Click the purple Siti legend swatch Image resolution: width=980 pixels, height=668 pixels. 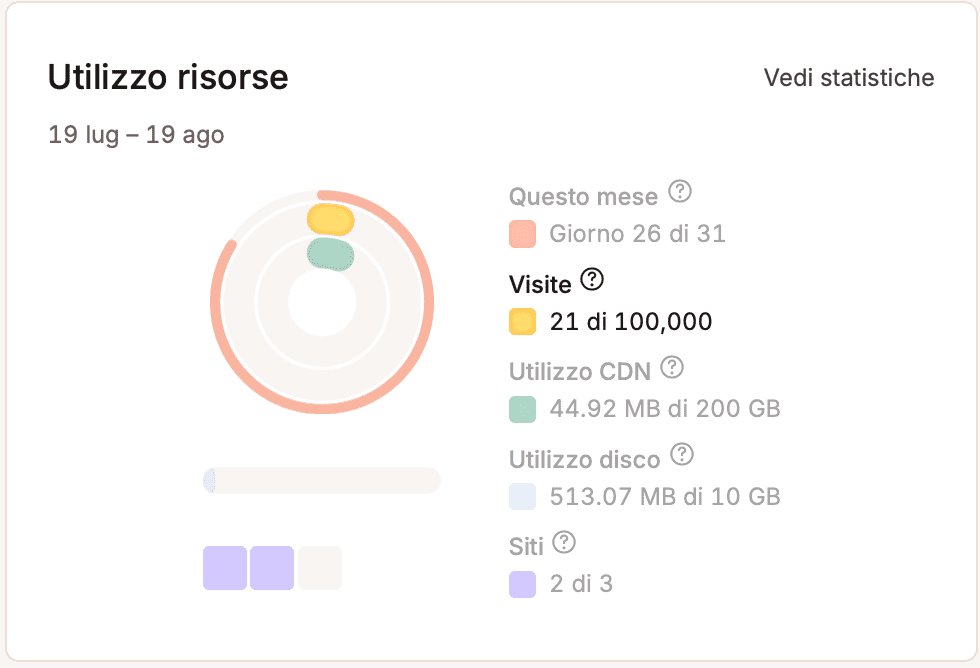tap(522, 584)
